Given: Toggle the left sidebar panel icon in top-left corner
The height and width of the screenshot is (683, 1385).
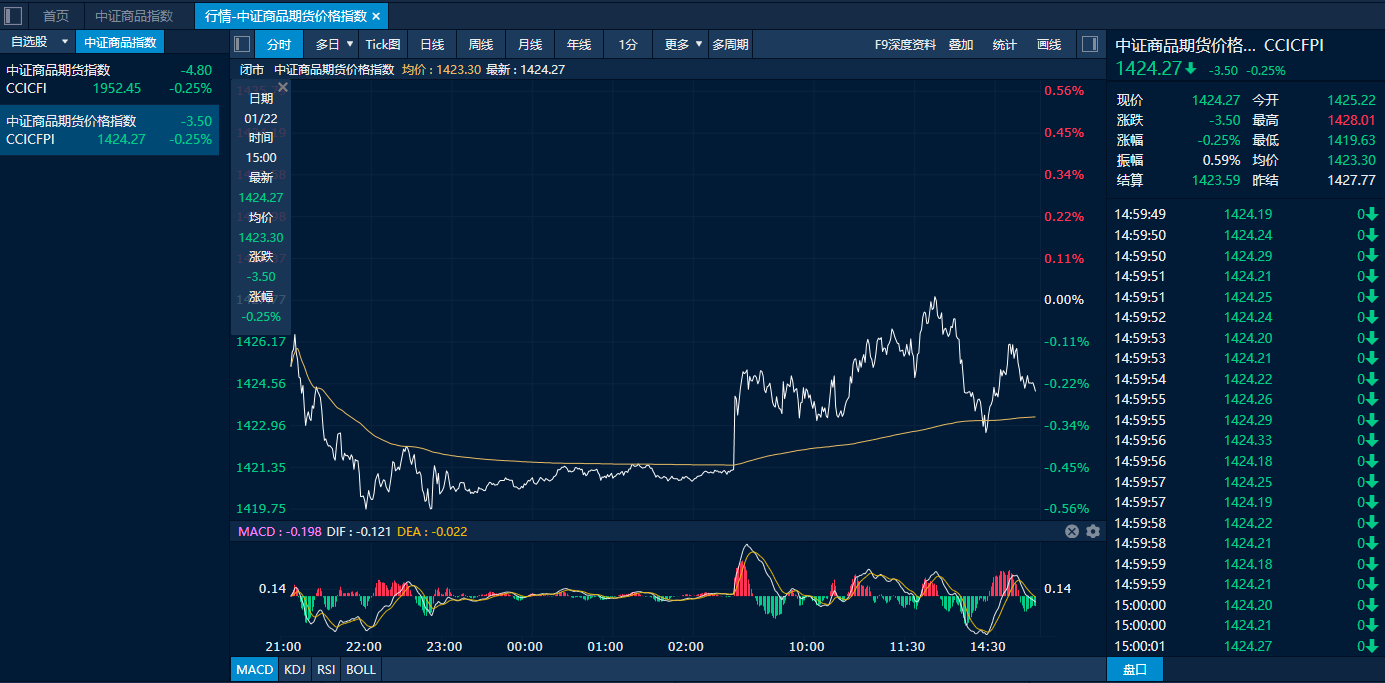Looking at the screenshot, I should coord(13,16).
